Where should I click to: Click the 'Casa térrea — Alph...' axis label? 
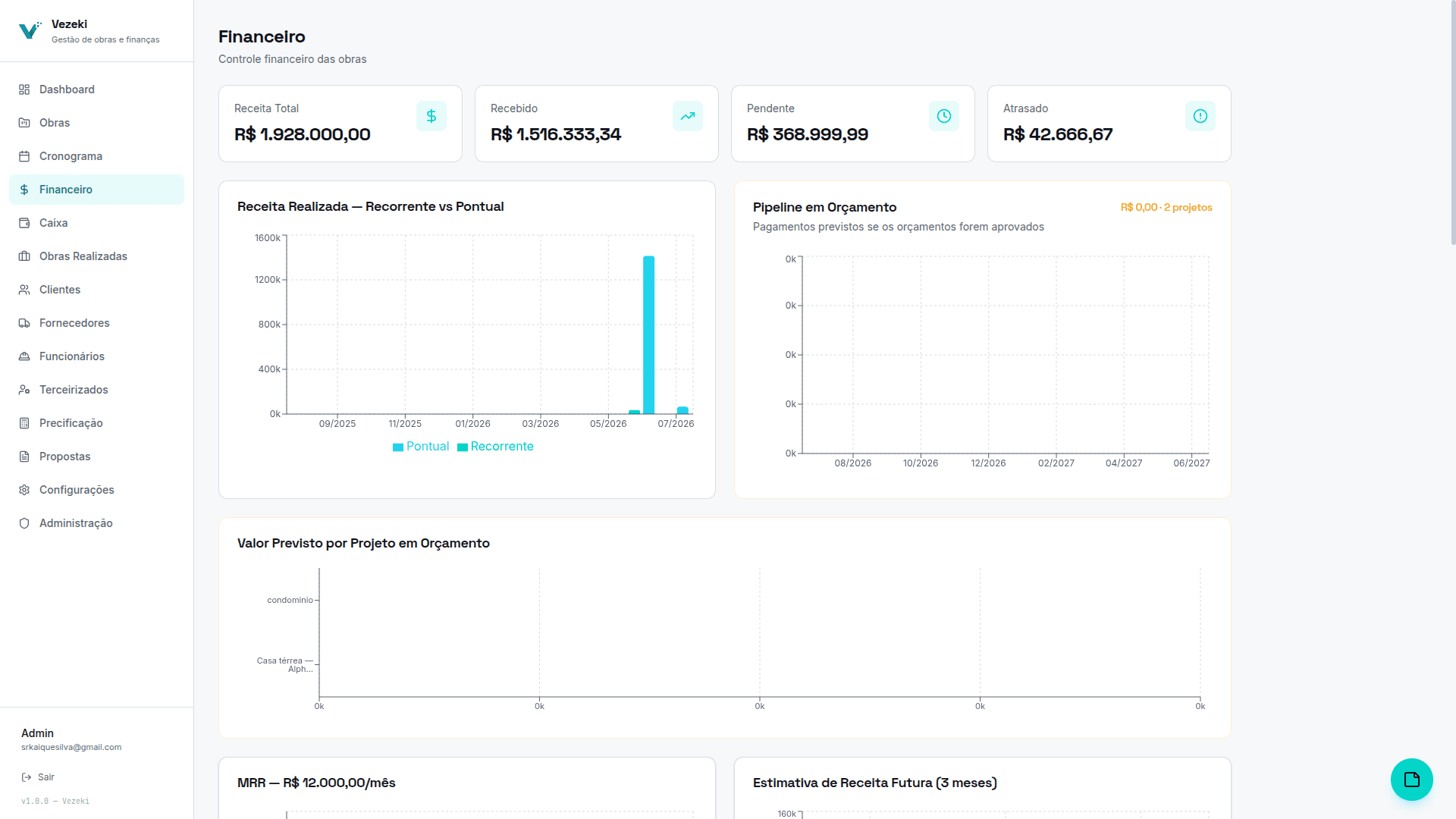[x=284, y=665]
